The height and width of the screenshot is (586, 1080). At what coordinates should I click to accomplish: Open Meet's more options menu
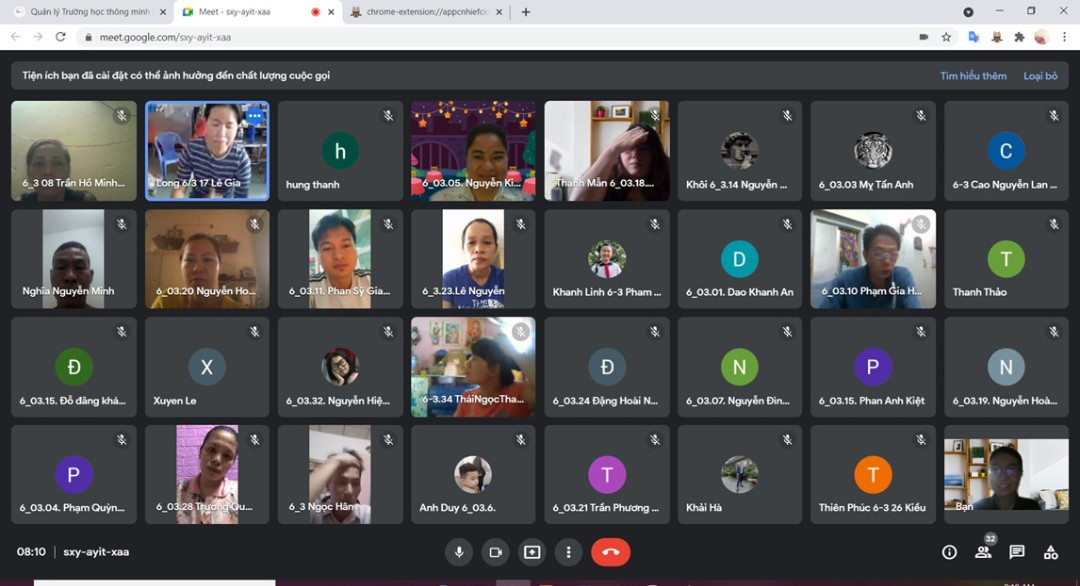coord(568,552)
